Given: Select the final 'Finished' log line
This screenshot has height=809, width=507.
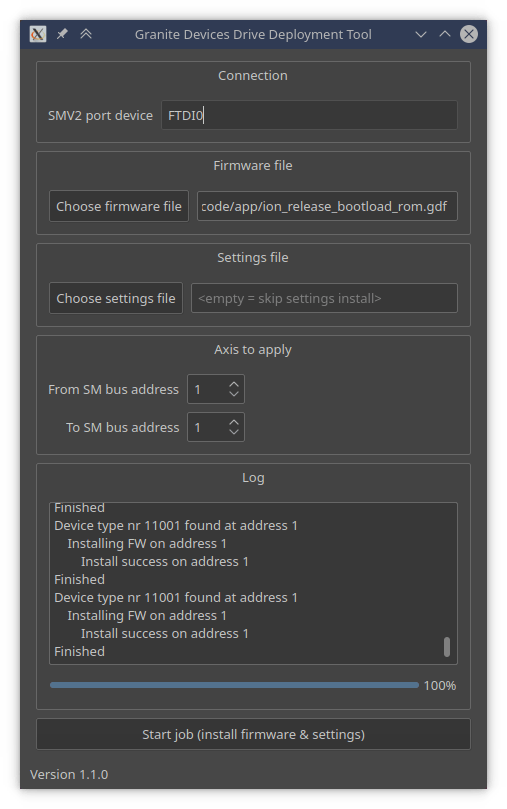Looking at the screenshot, I should click(x=79, y=651).
